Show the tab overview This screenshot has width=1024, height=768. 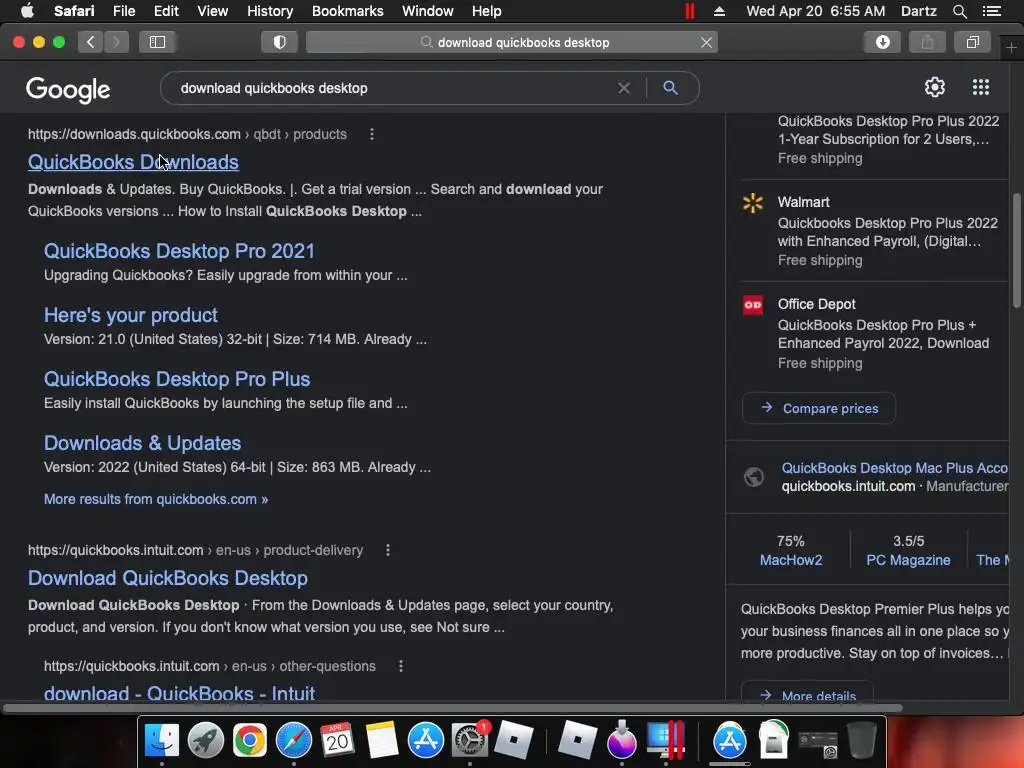[972, 42]
